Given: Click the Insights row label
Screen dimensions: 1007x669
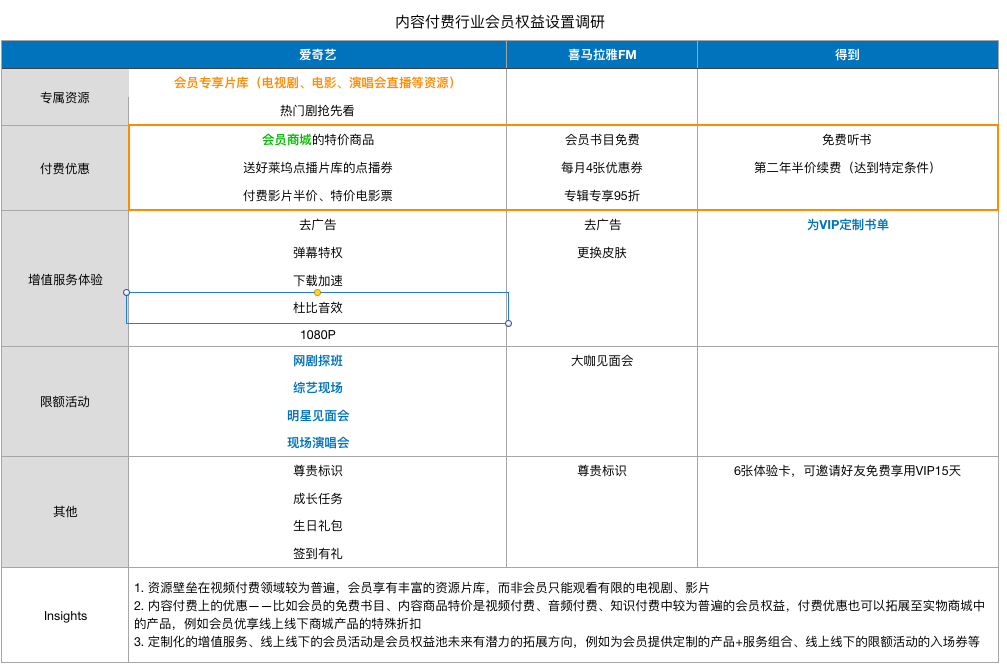Looking at the screenshot, I should click(65, 616).
